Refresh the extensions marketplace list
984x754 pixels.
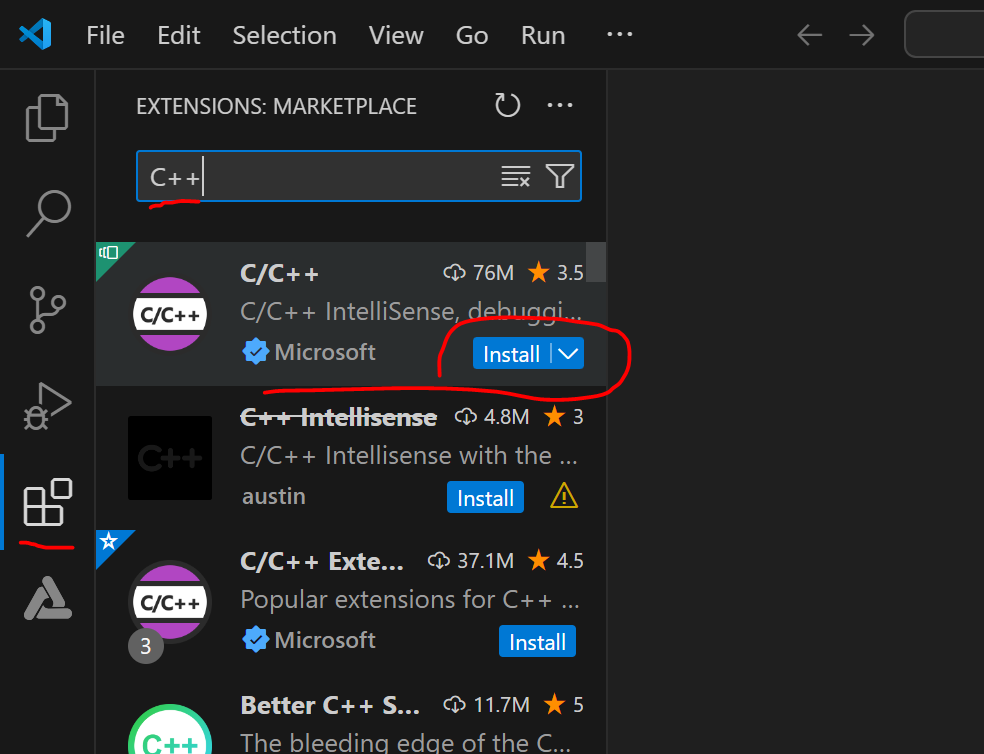507,105
